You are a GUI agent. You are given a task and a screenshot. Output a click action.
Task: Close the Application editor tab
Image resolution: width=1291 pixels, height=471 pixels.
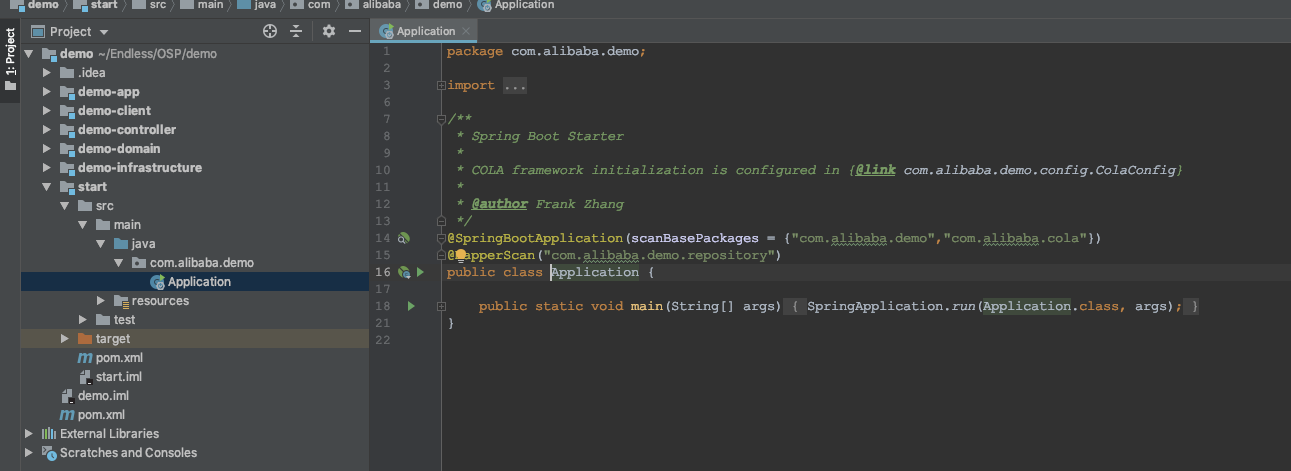click(x=466, y=31)
